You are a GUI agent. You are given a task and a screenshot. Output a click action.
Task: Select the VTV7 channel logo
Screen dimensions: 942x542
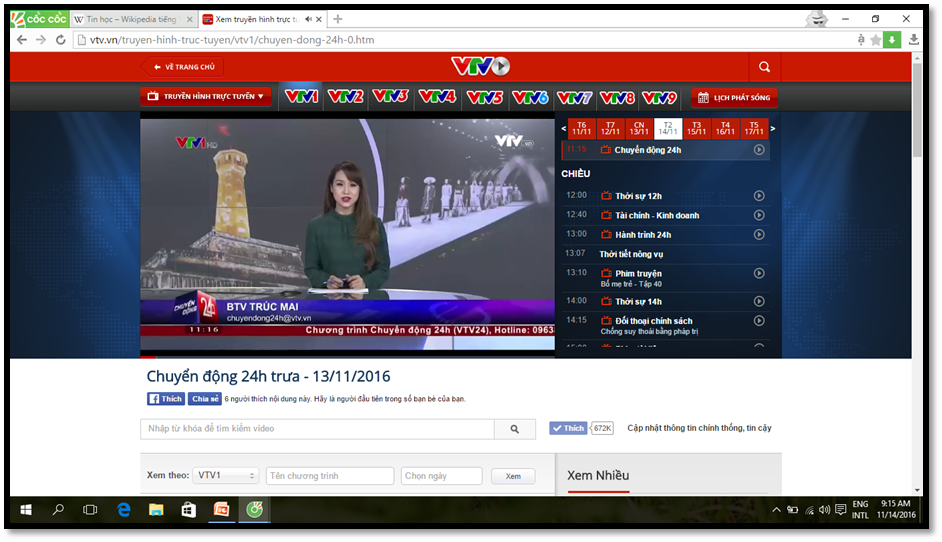574,97
